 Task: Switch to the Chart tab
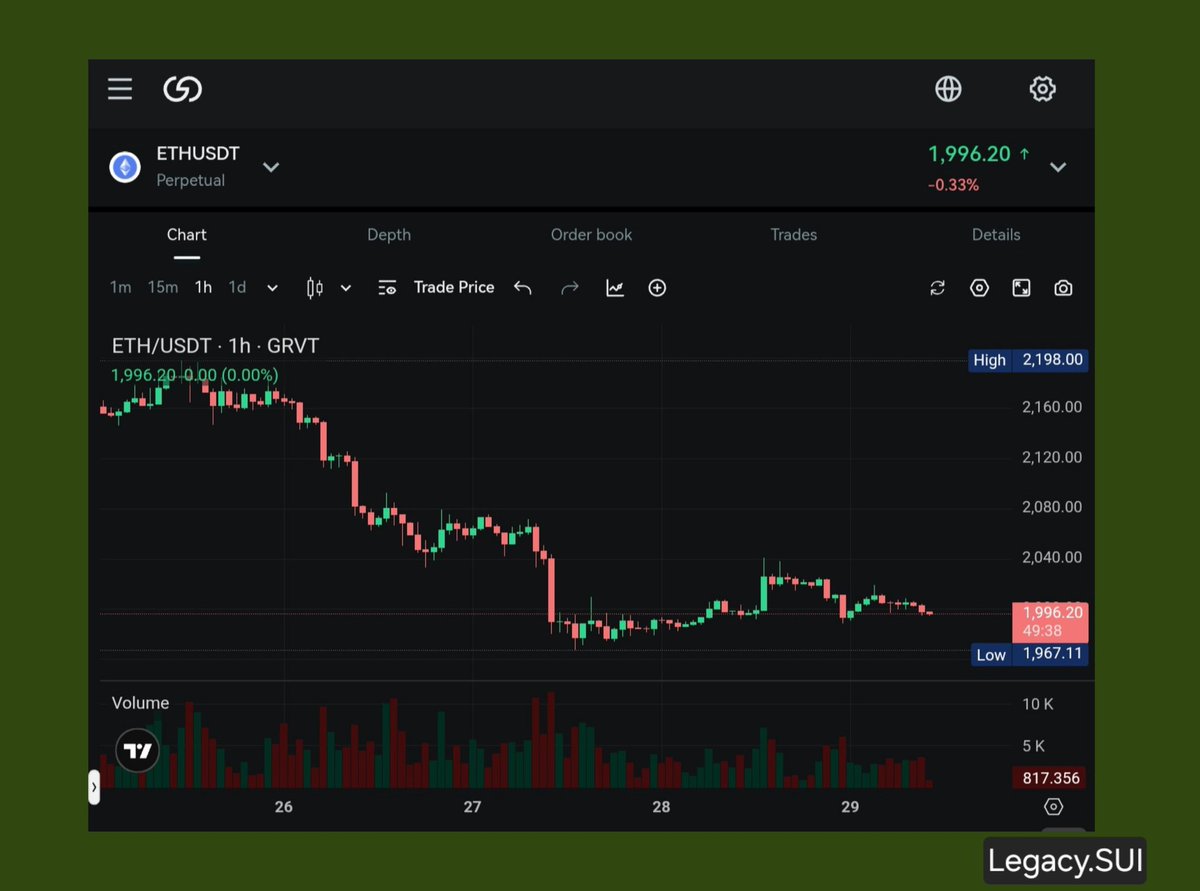pos(187,235)
